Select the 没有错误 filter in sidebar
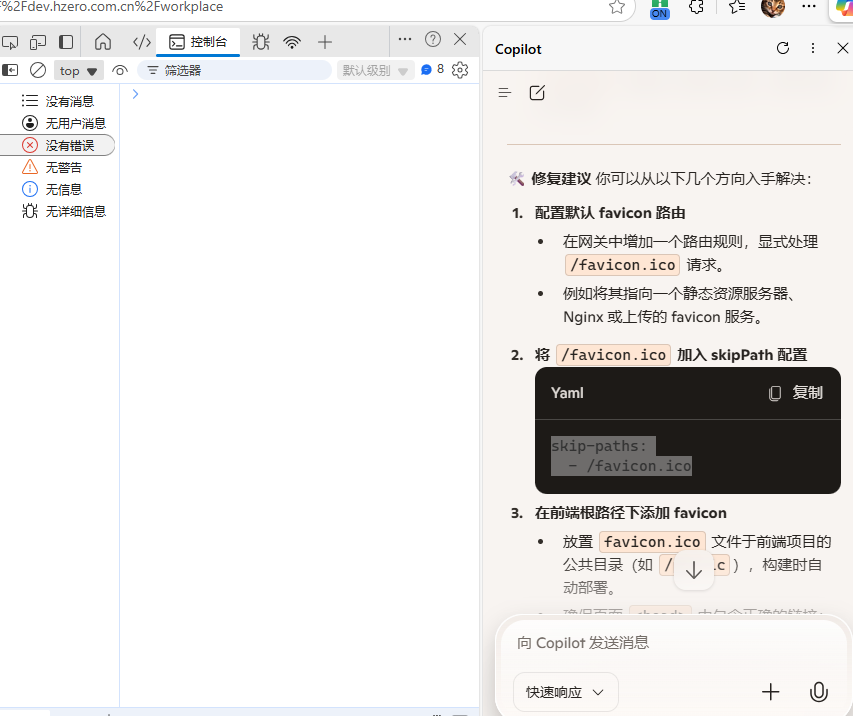The image size is (853, 716). pyautogui.click(x=68, y=145)
